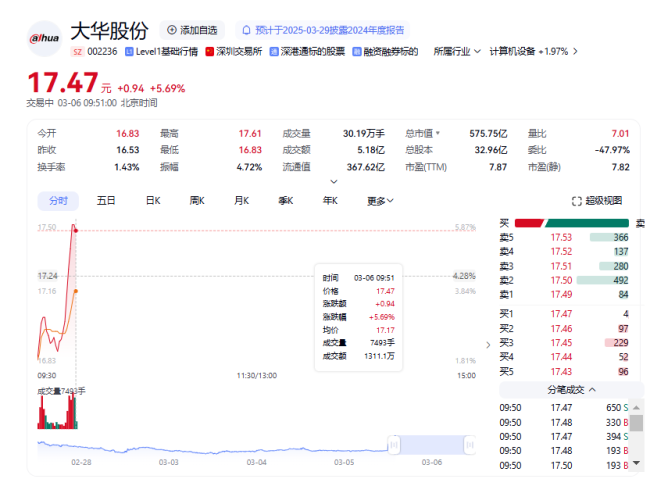
Task: Click the stock code 002236
Action: [102, 51]
